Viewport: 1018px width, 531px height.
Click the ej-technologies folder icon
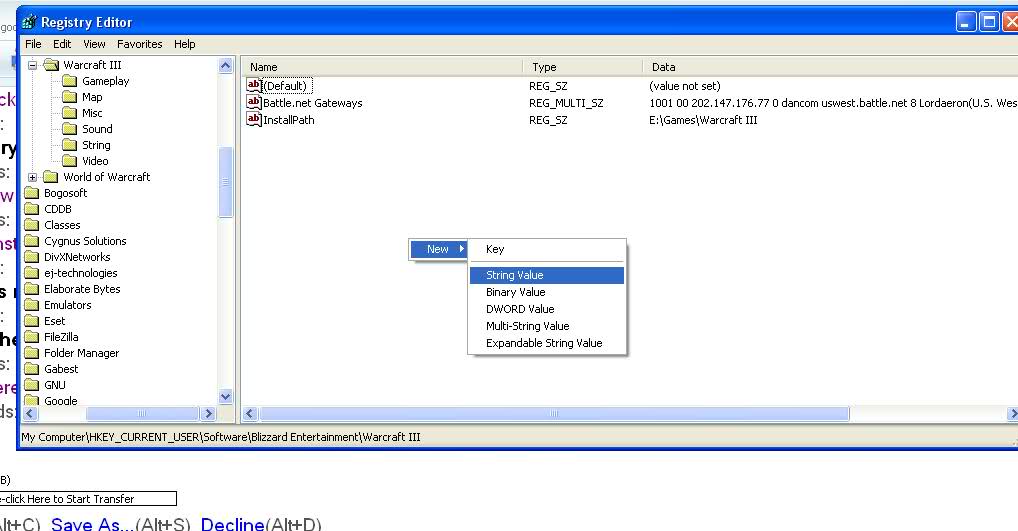click(x=31, y=273)
